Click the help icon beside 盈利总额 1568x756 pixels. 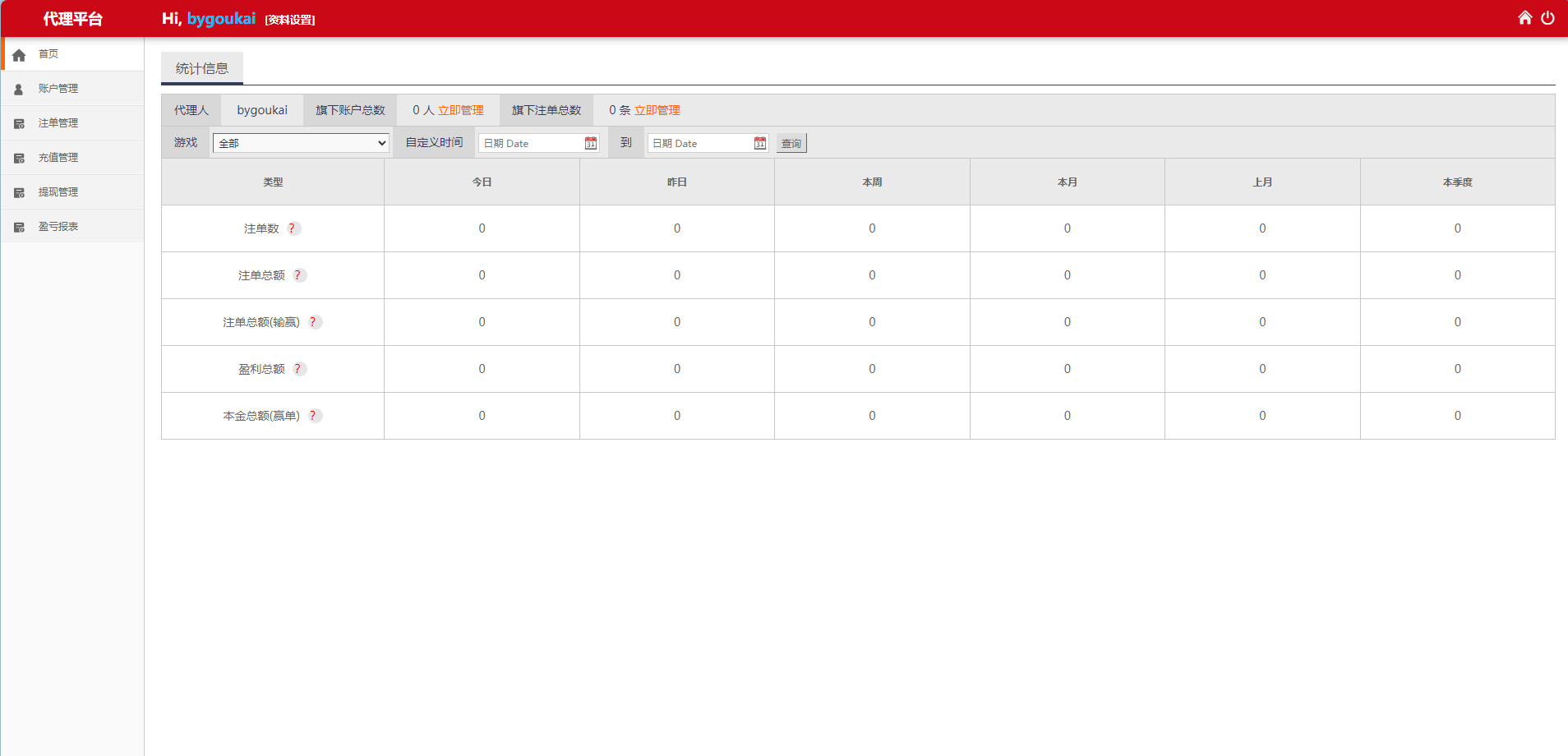coord(298,369)
